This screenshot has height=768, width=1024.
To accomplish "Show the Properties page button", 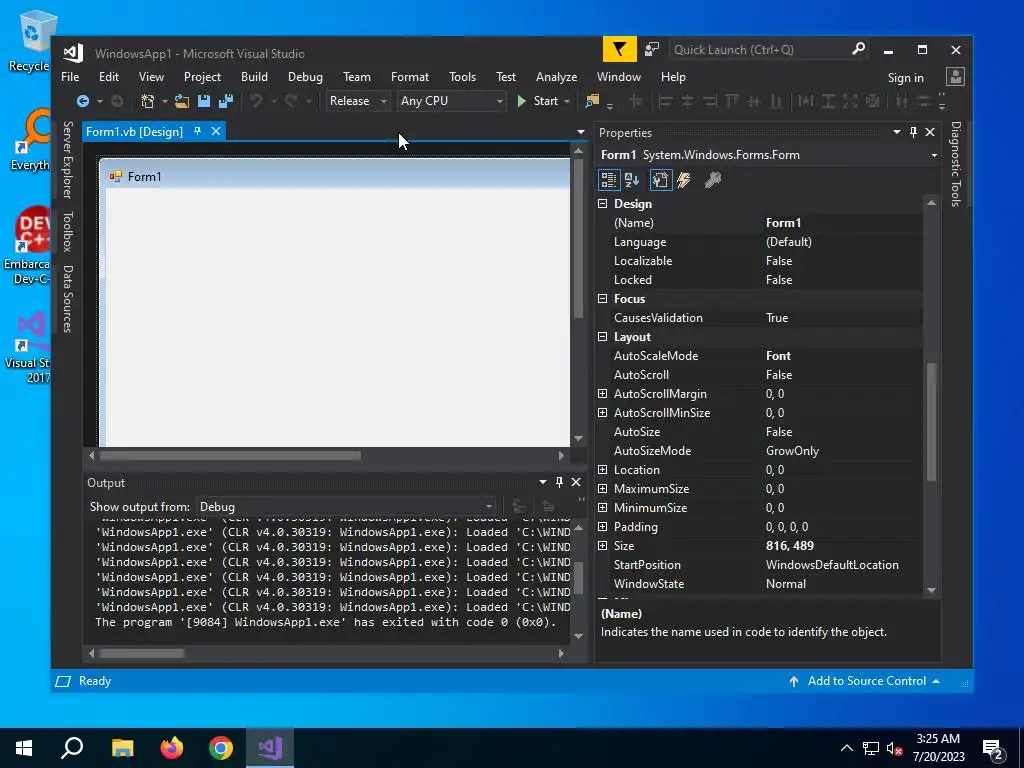I will tap(660, 180).
